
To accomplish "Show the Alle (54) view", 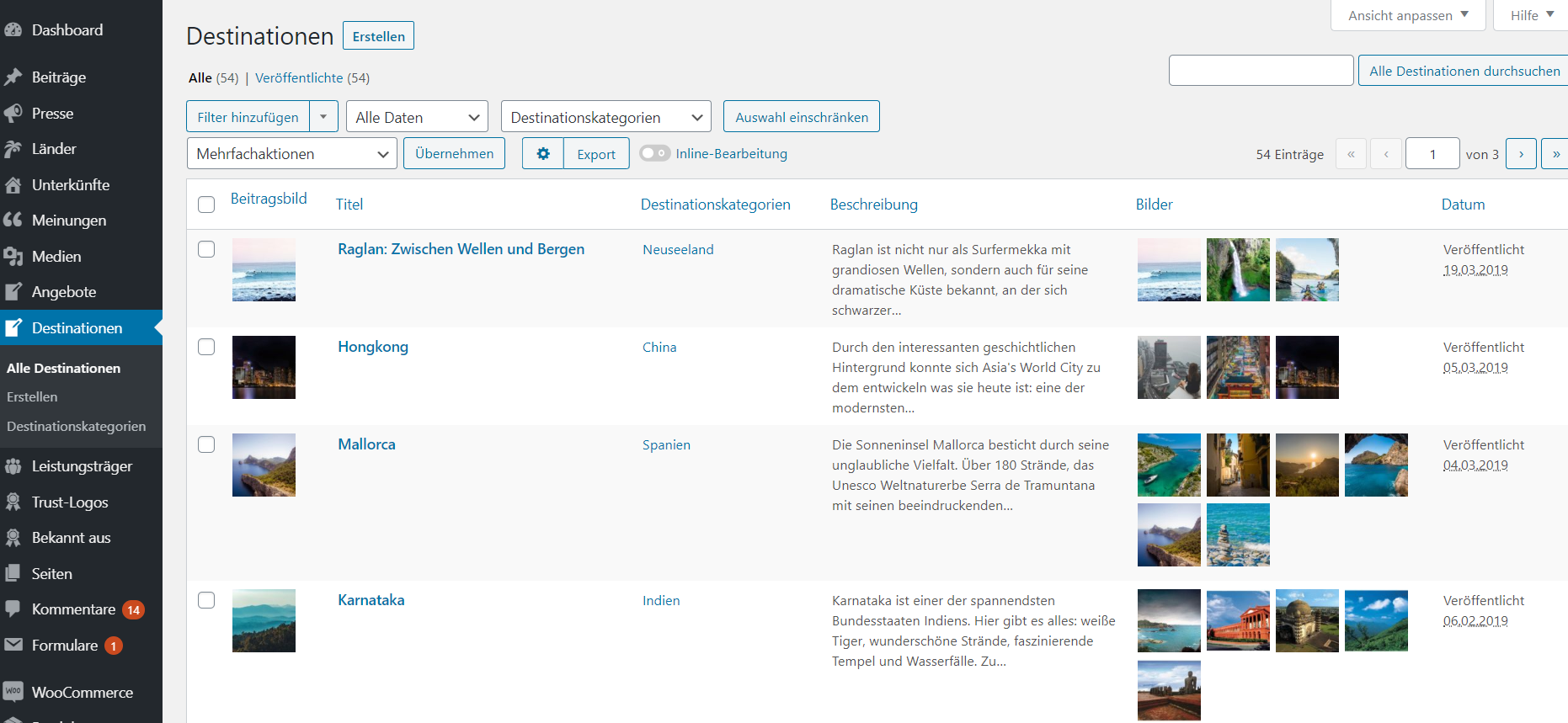I will pos(214,78).
